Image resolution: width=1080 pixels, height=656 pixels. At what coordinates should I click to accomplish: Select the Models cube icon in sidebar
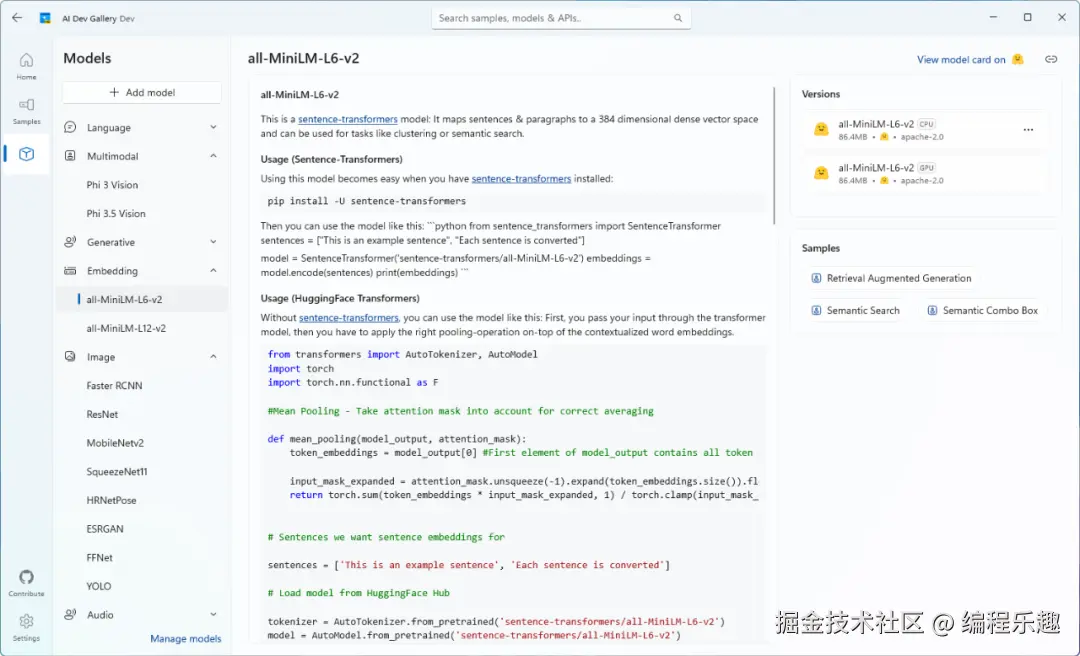26,154
